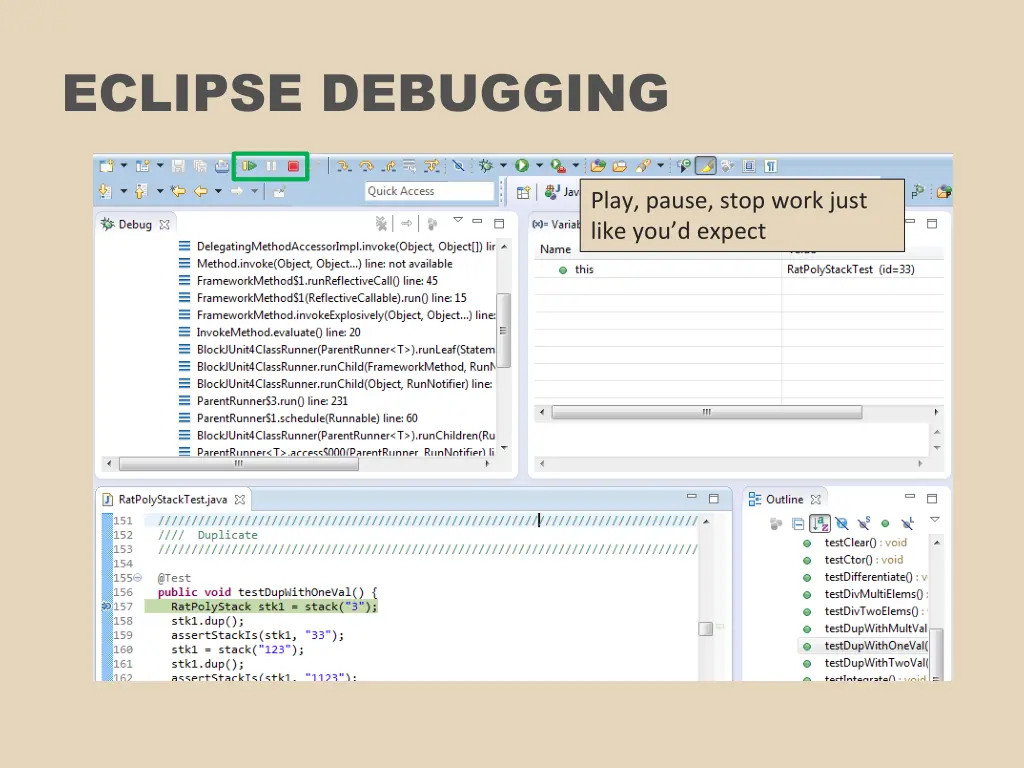Switch to the Java perspective
This screenshot has width=1024, height=768.
(553, 190)
